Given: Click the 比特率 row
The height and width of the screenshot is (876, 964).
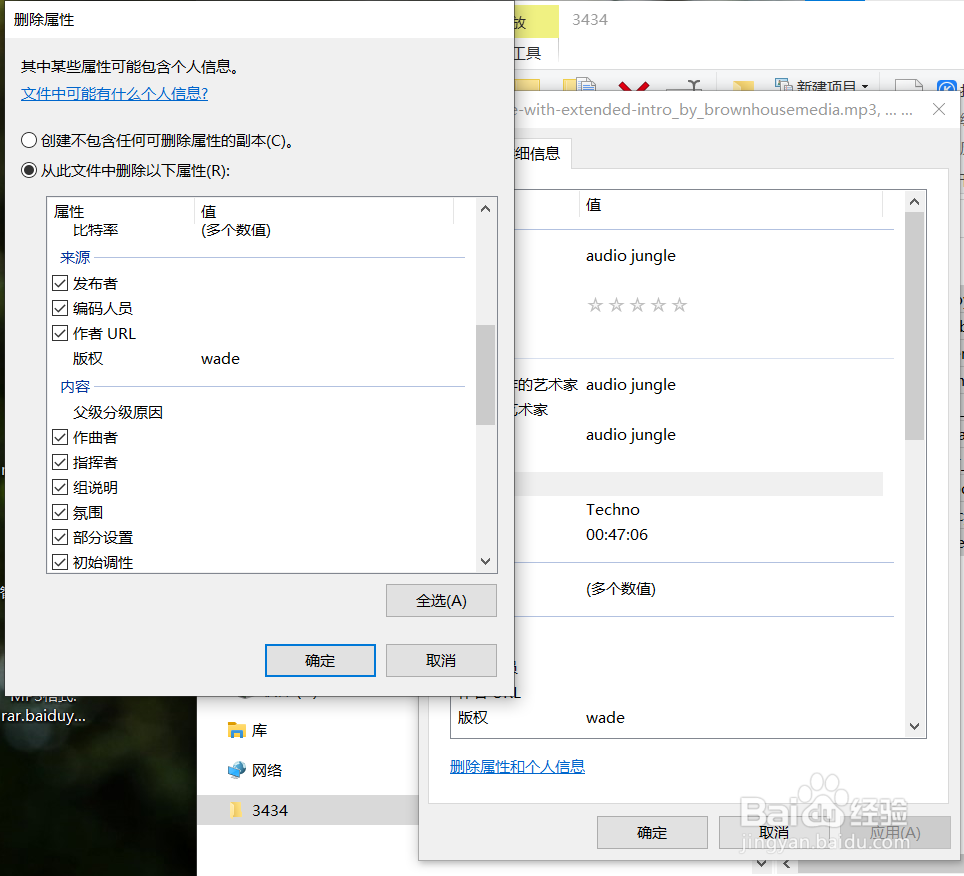Looking at the screenshot, I should coord(258,230).
